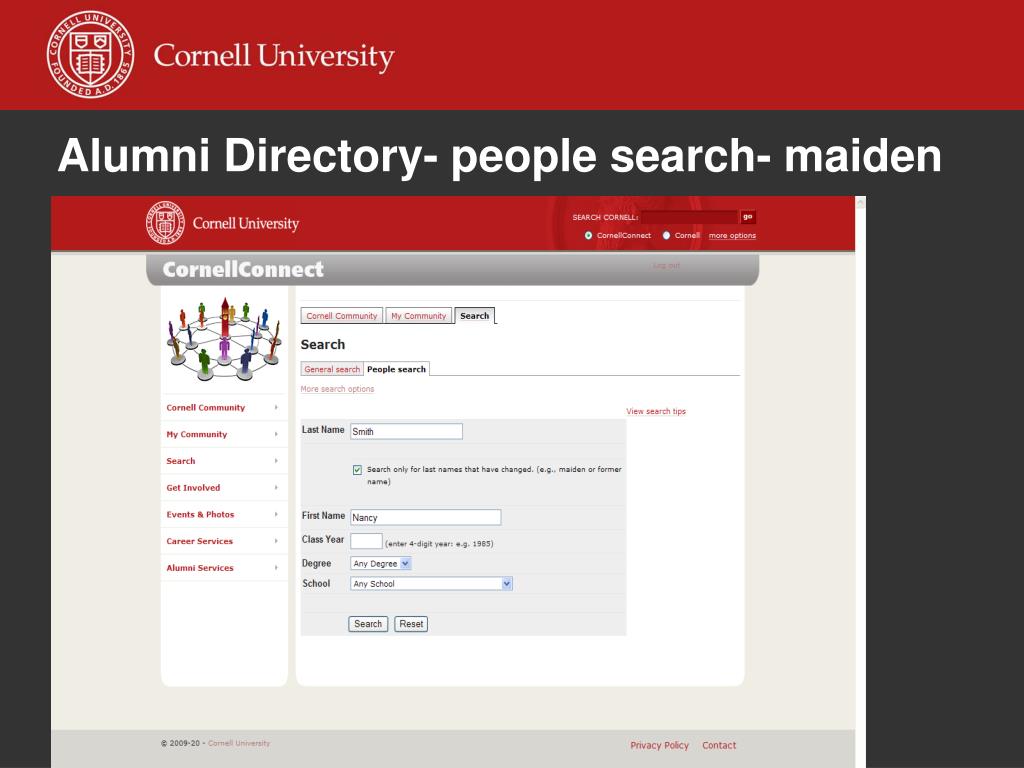Click the Reset button
Image resolution: width=1024 pixels, height=768 pixels.
(411, 624)
